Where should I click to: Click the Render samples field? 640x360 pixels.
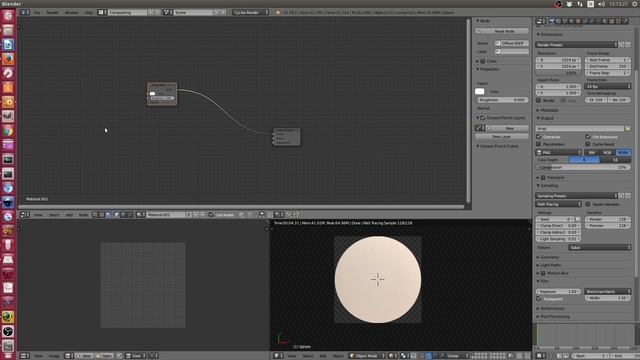click(608, 219)
